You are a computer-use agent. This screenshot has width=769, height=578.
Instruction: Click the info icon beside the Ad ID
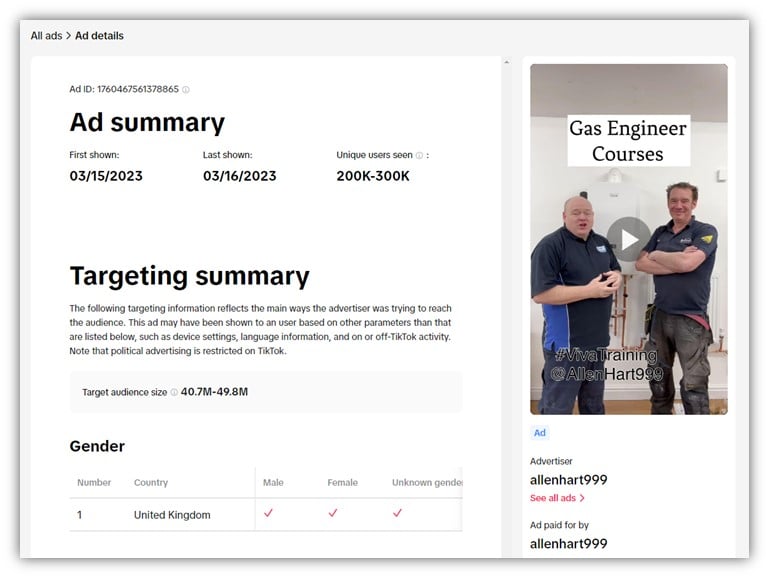pyautogui.click(x=186, y=90)
